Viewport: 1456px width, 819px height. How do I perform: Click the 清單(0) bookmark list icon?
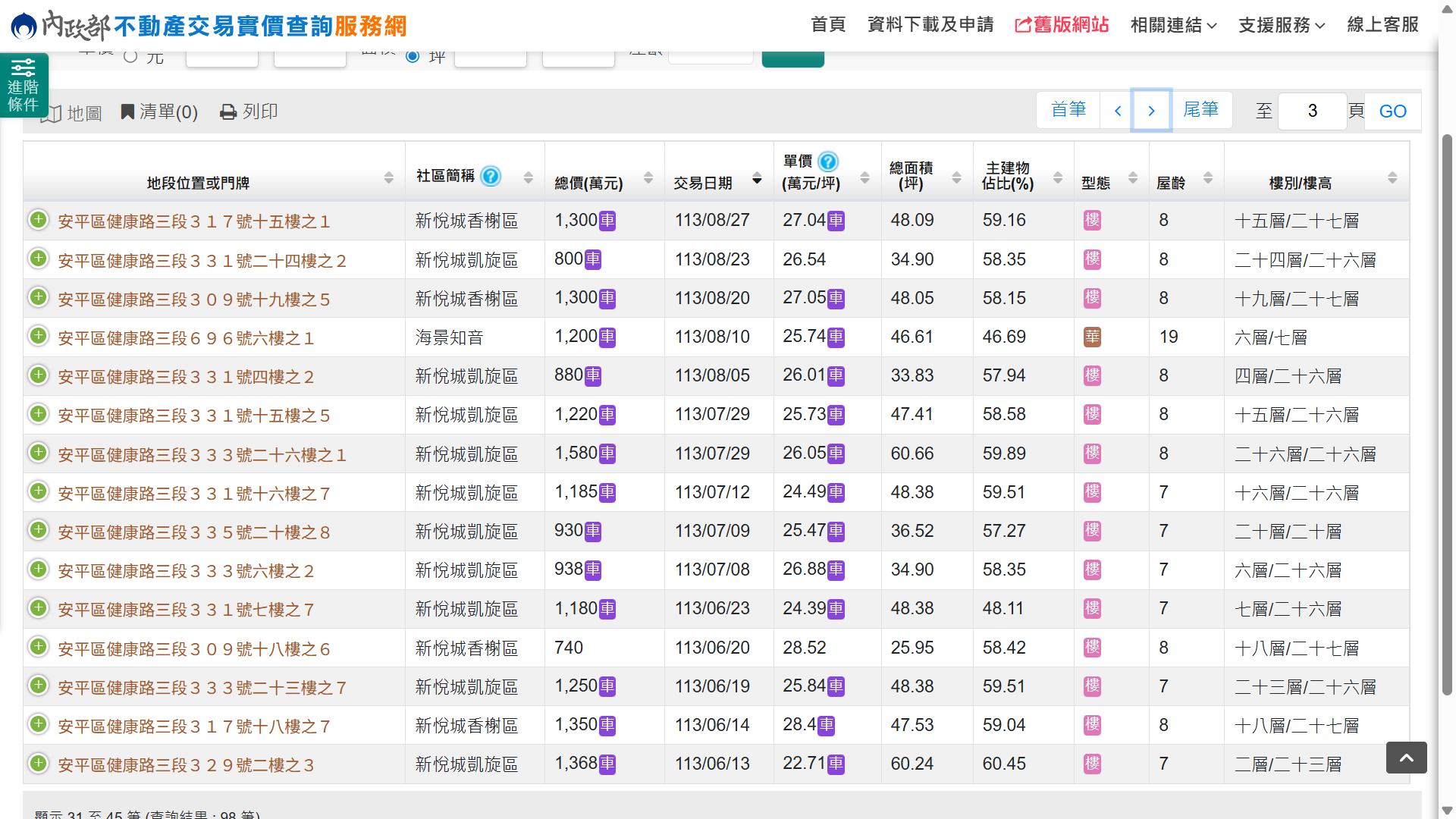coord(128,112)
